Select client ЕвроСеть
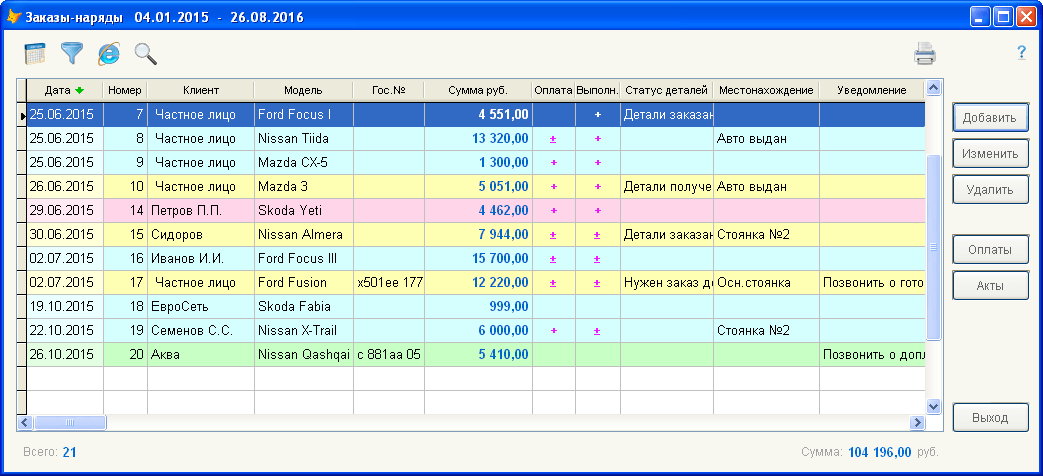The height and width of the screenshot is (476, 1043). tap(201, 306)
